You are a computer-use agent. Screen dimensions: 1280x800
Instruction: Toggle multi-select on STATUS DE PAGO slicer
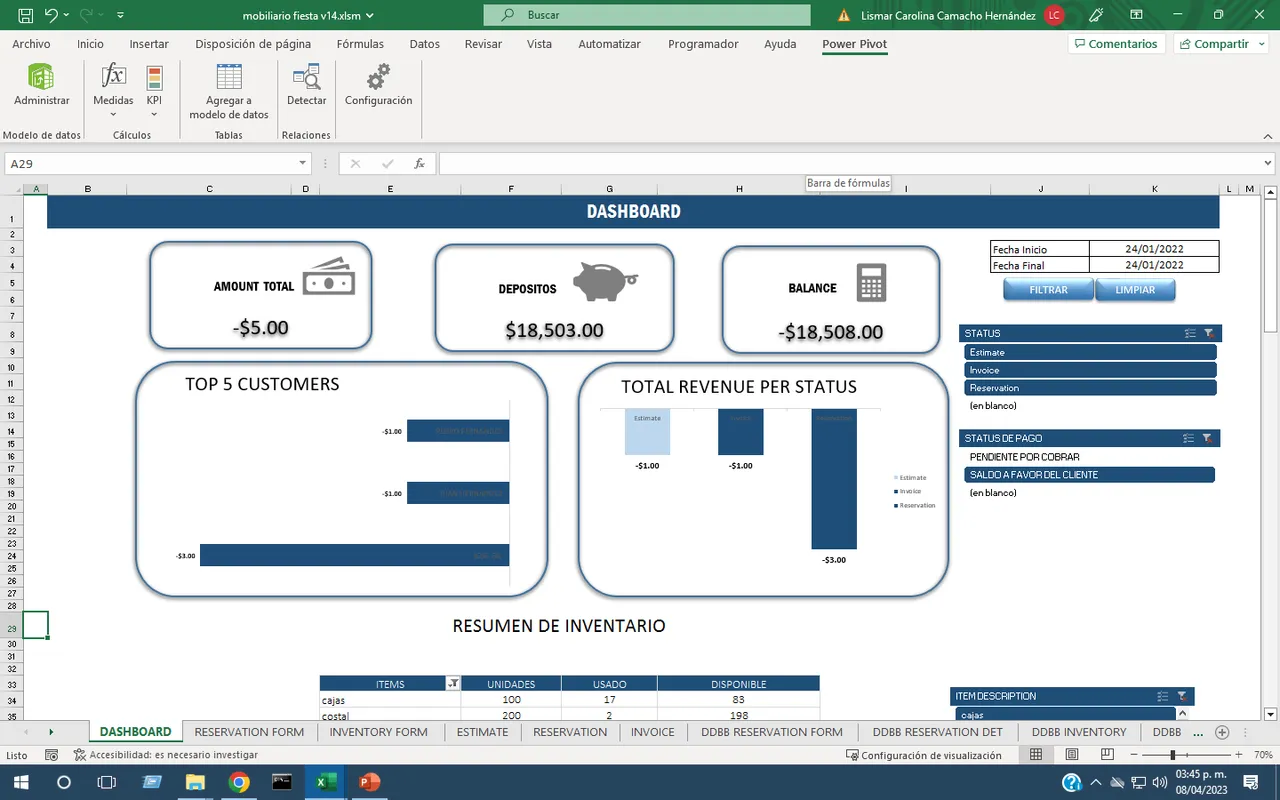1188,438
